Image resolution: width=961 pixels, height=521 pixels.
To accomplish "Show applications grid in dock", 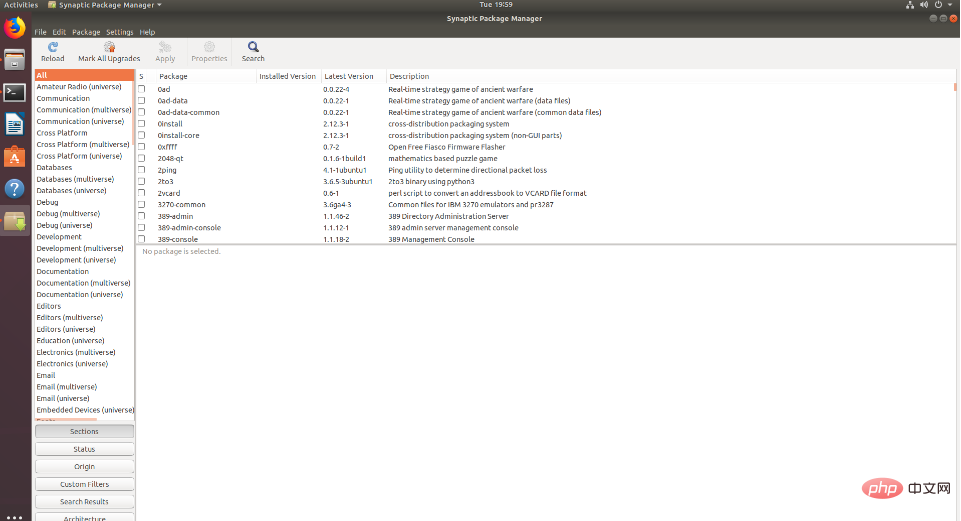I will tap(15, 517).
